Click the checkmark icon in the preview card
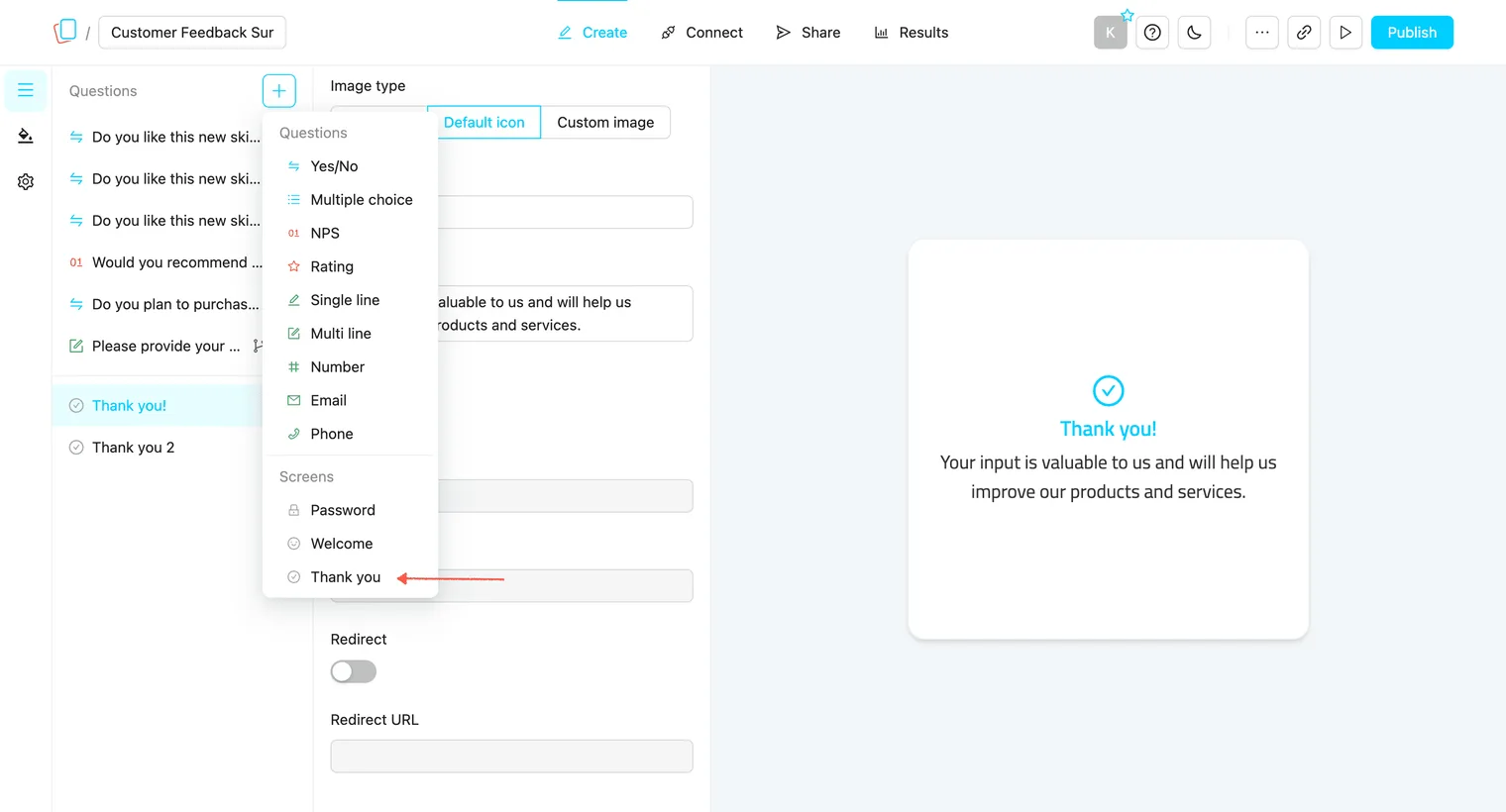 click(1108, 390)
